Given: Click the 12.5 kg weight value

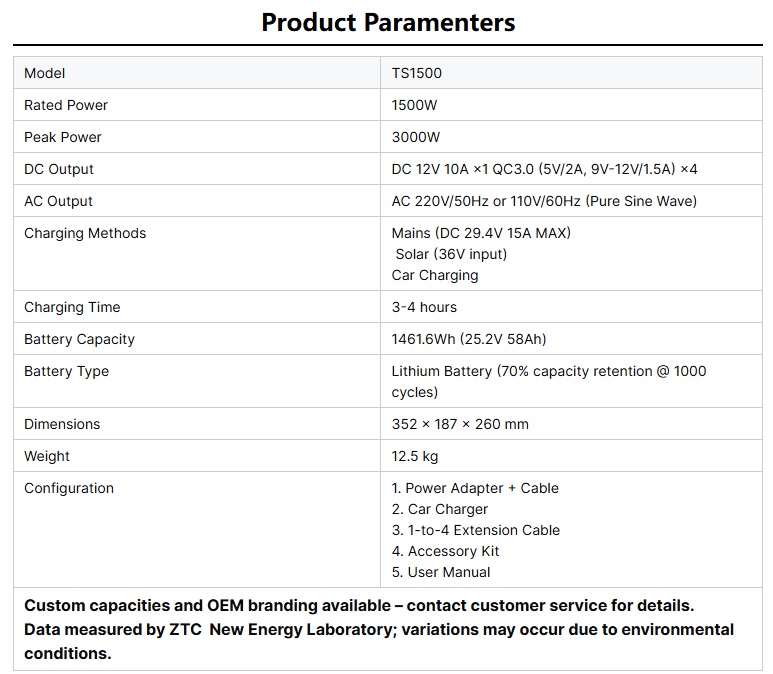Looking at the screenshot, I should (415, 456).
